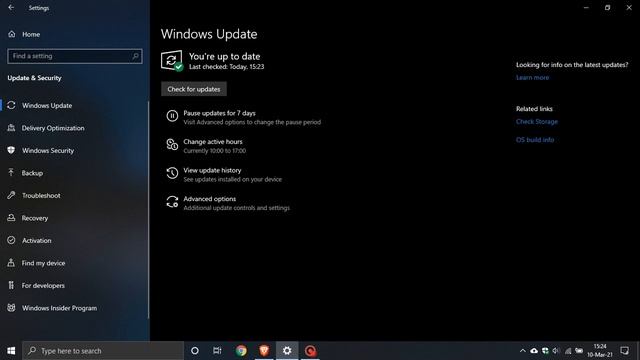This screenshot has height=360, width=640.
Task: Click the history icon for View update history
Action: tap(172, 173)
